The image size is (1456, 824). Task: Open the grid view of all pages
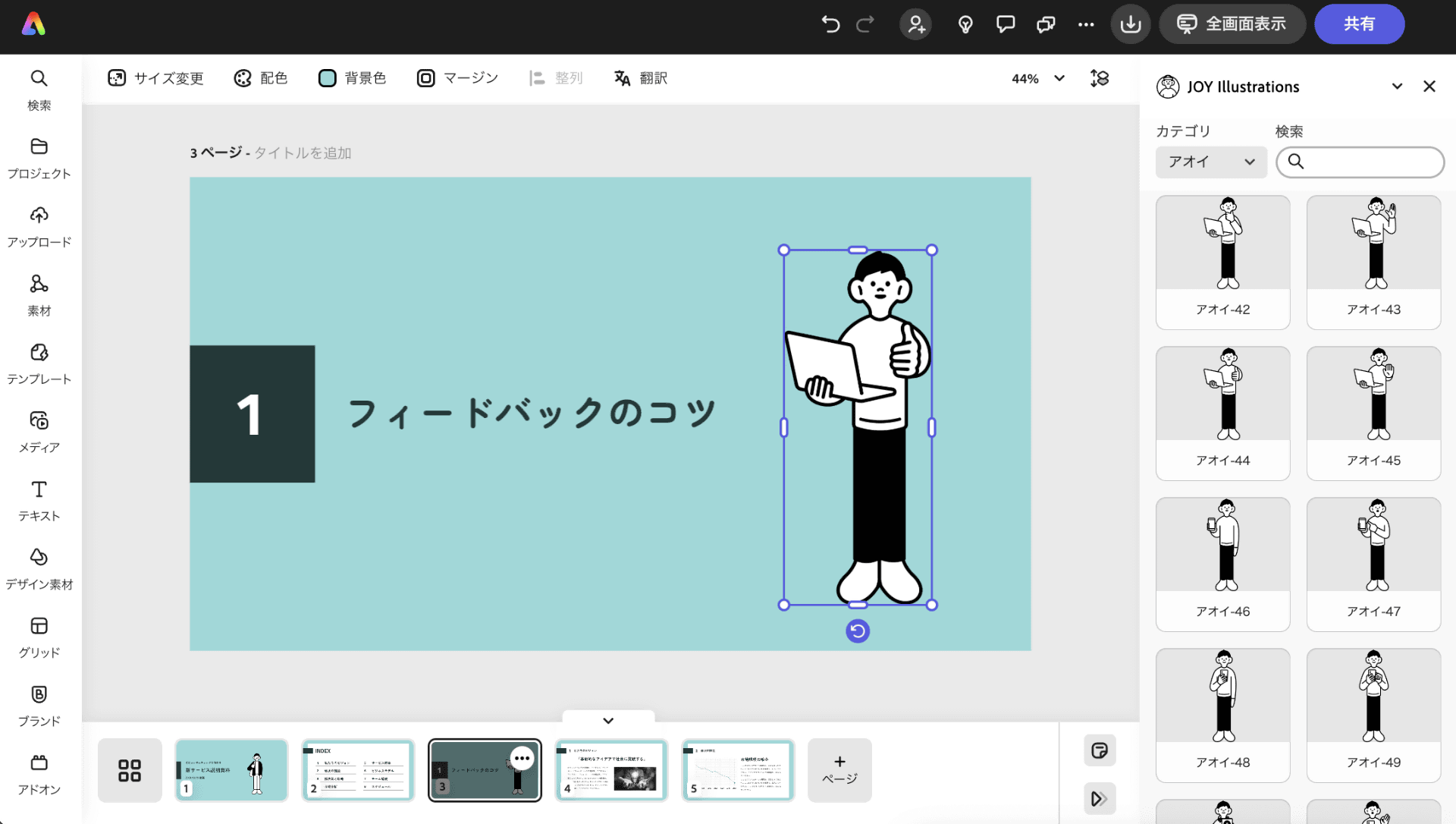tap(130, 770)
